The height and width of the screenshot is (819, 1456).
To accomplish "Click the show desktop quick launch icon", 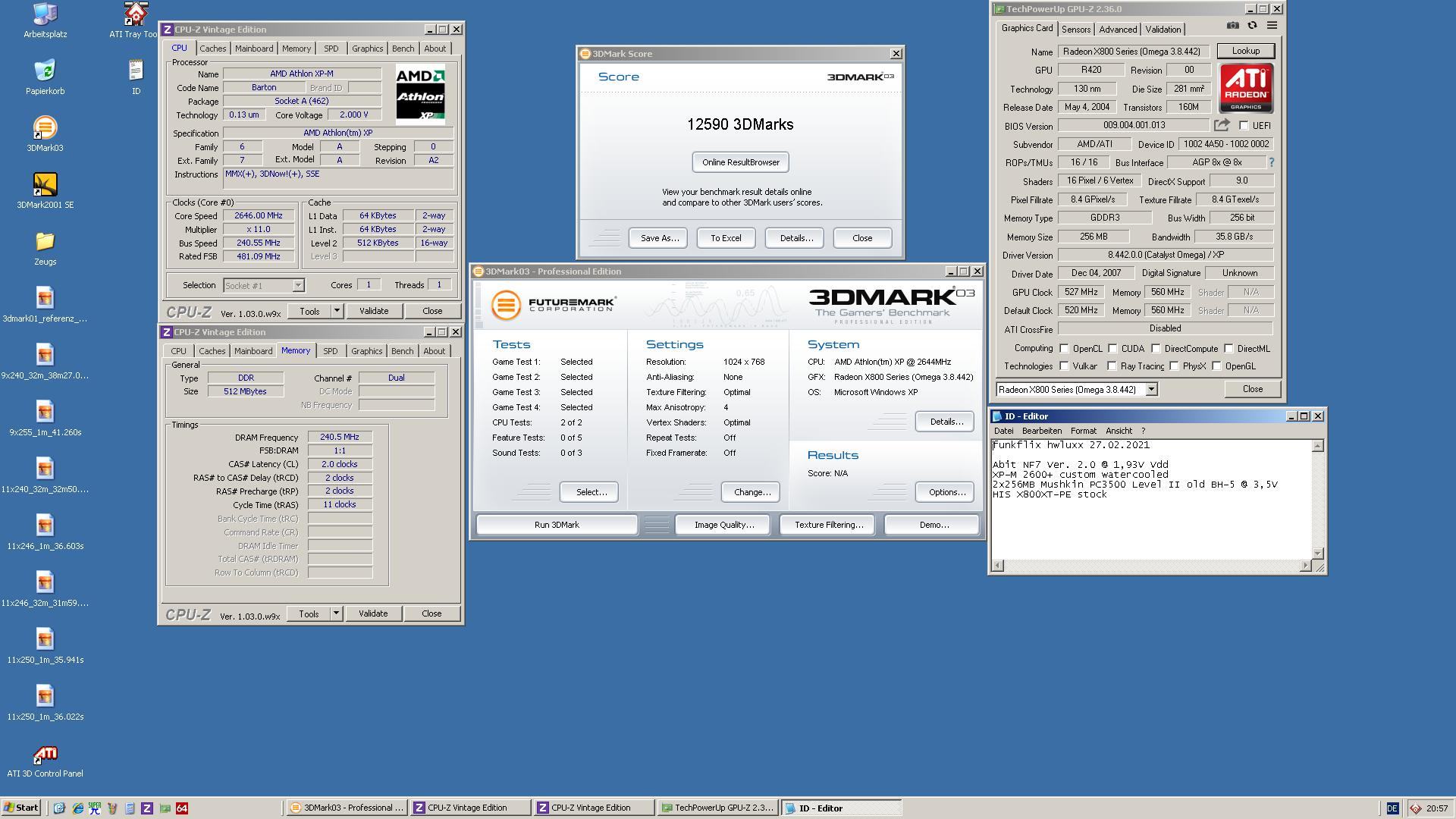I will click(x=60, y=808).
